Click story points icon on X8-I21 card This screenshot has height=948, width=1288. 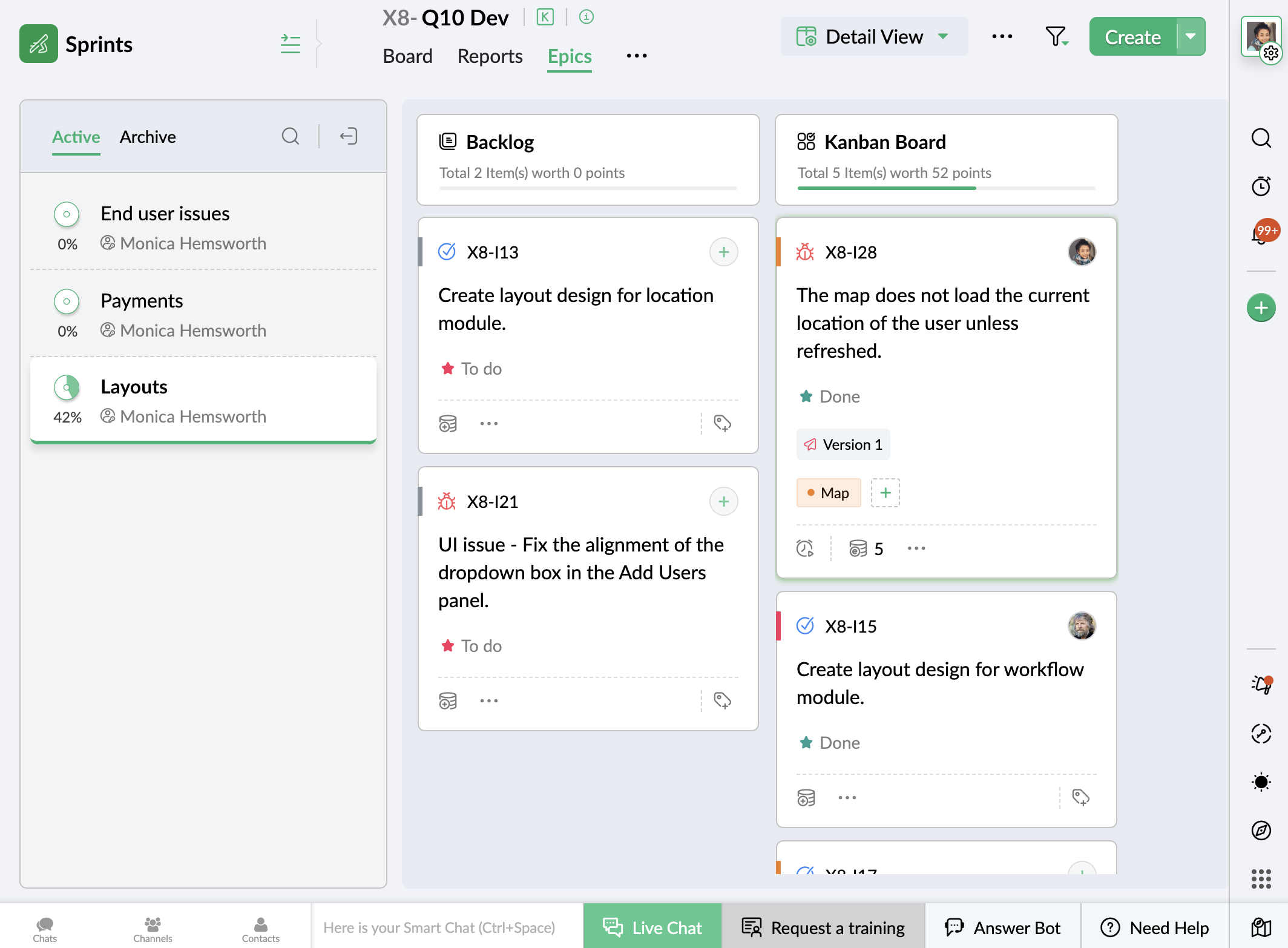pyautogui.click(x=448, y=701)
